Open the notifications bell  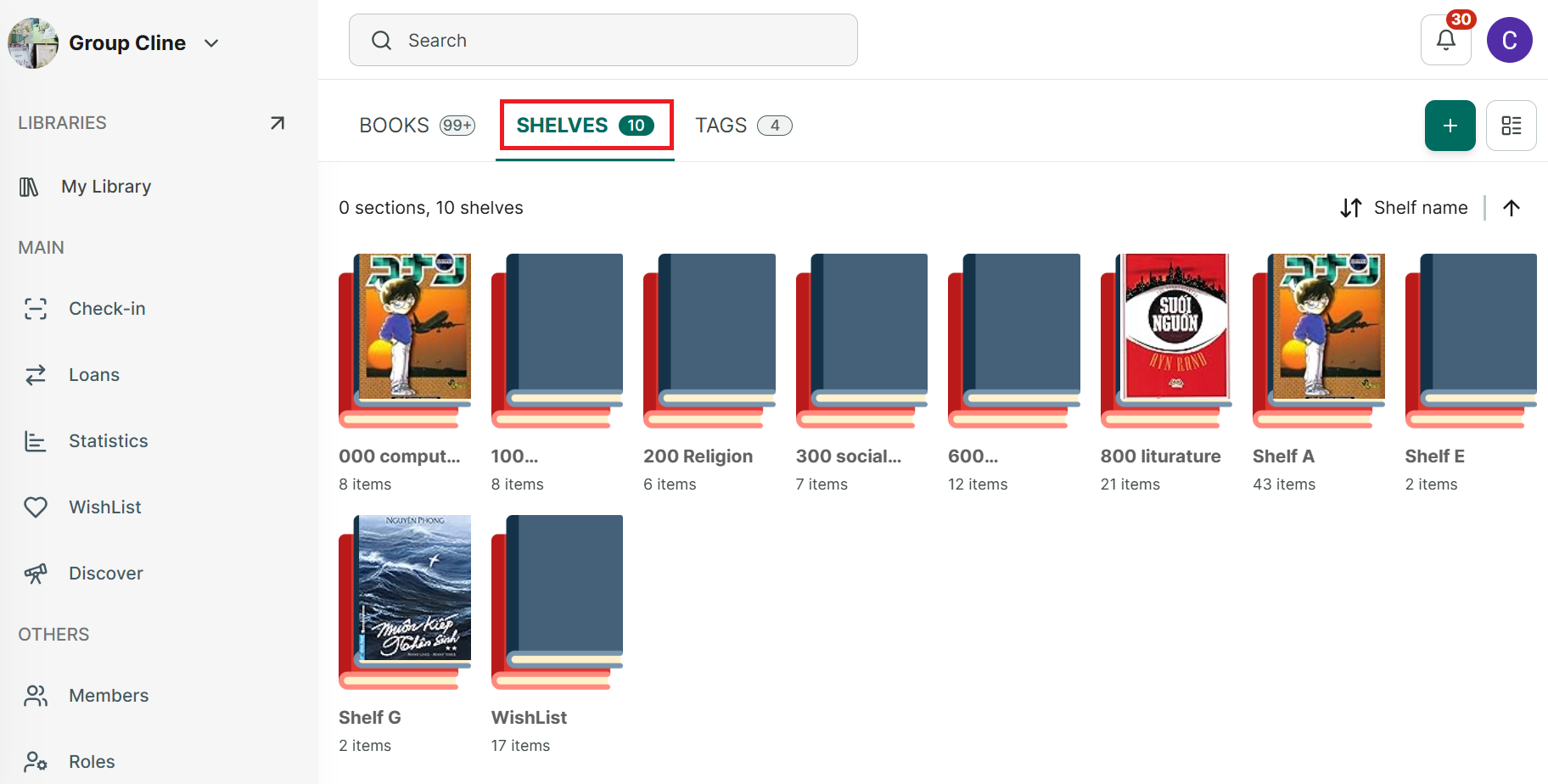pos(1446,40)
